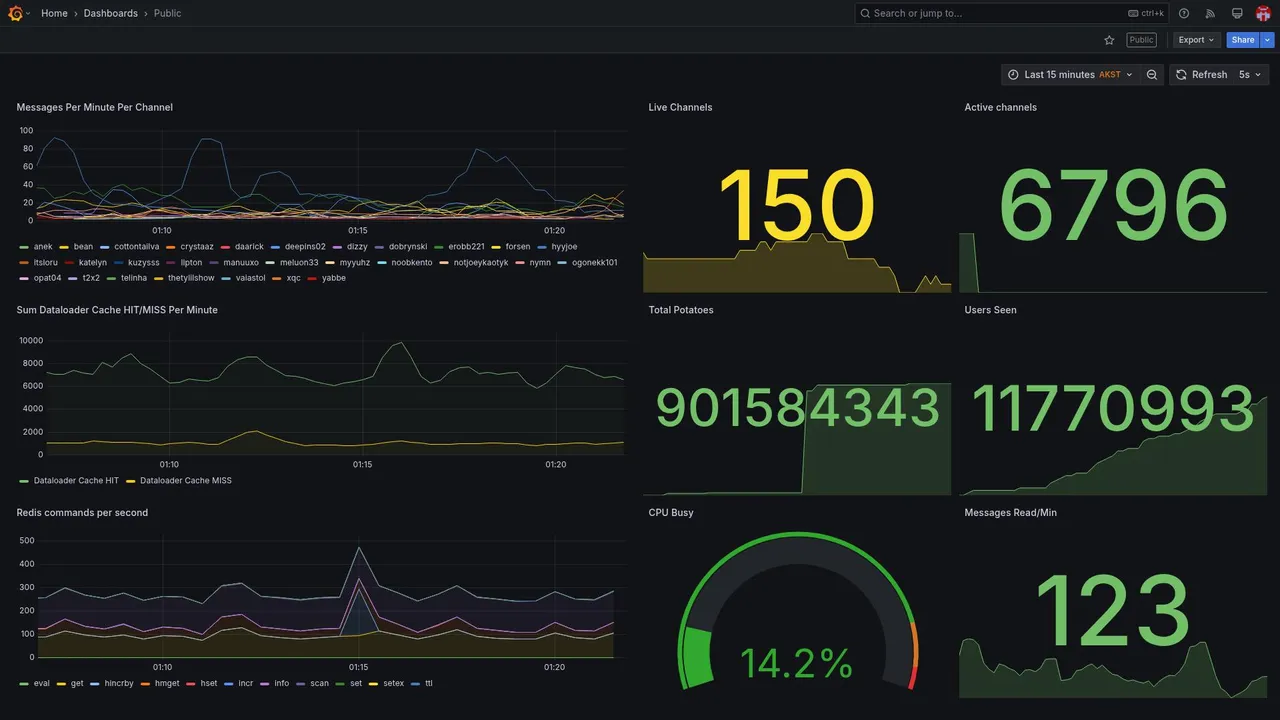
Task: Toggle visibility of the xqc series
Action: [293, 278]
